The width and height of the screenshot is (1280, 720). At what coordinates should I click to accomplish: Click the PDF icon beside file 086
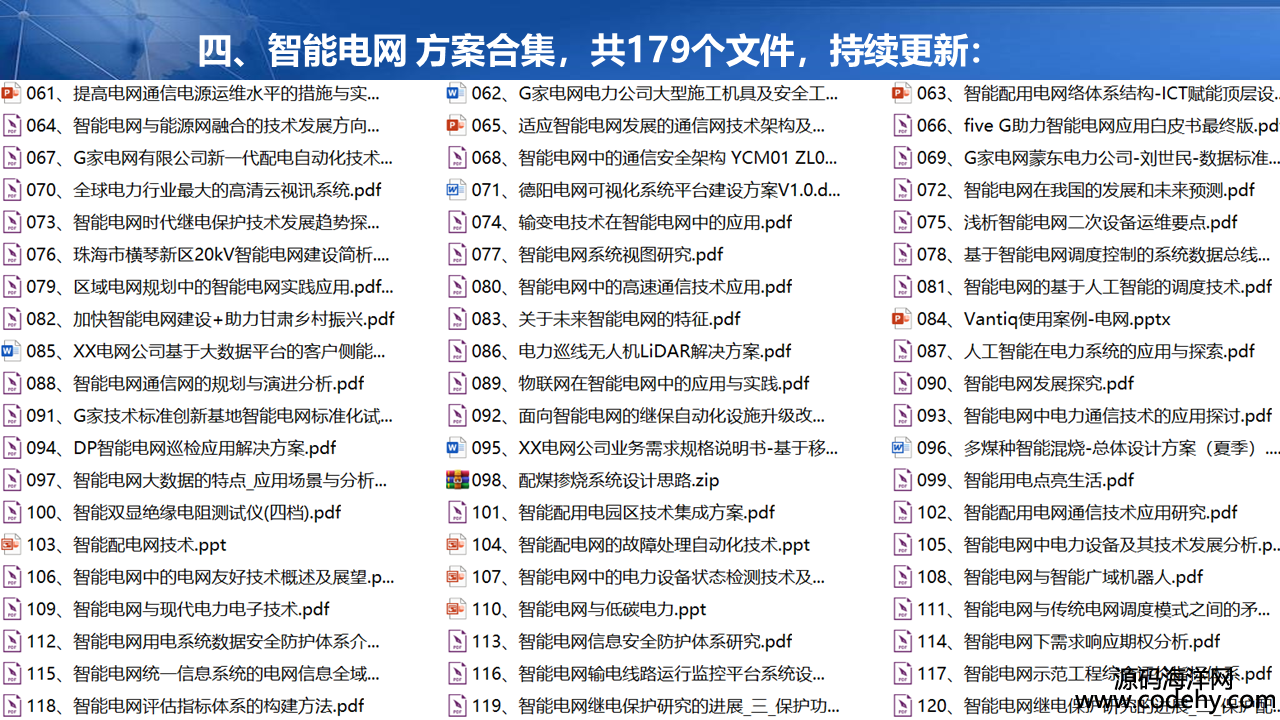point(456,352)
